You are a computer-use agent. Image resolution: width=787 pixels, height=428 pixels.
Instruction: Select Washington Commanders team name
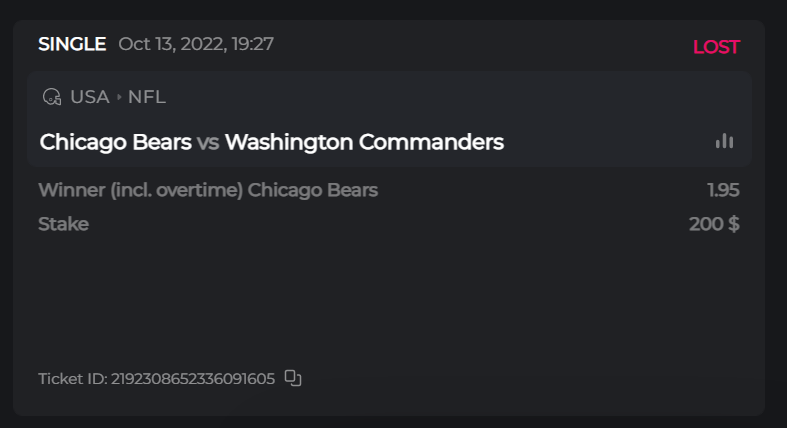(x=364, y=142)
